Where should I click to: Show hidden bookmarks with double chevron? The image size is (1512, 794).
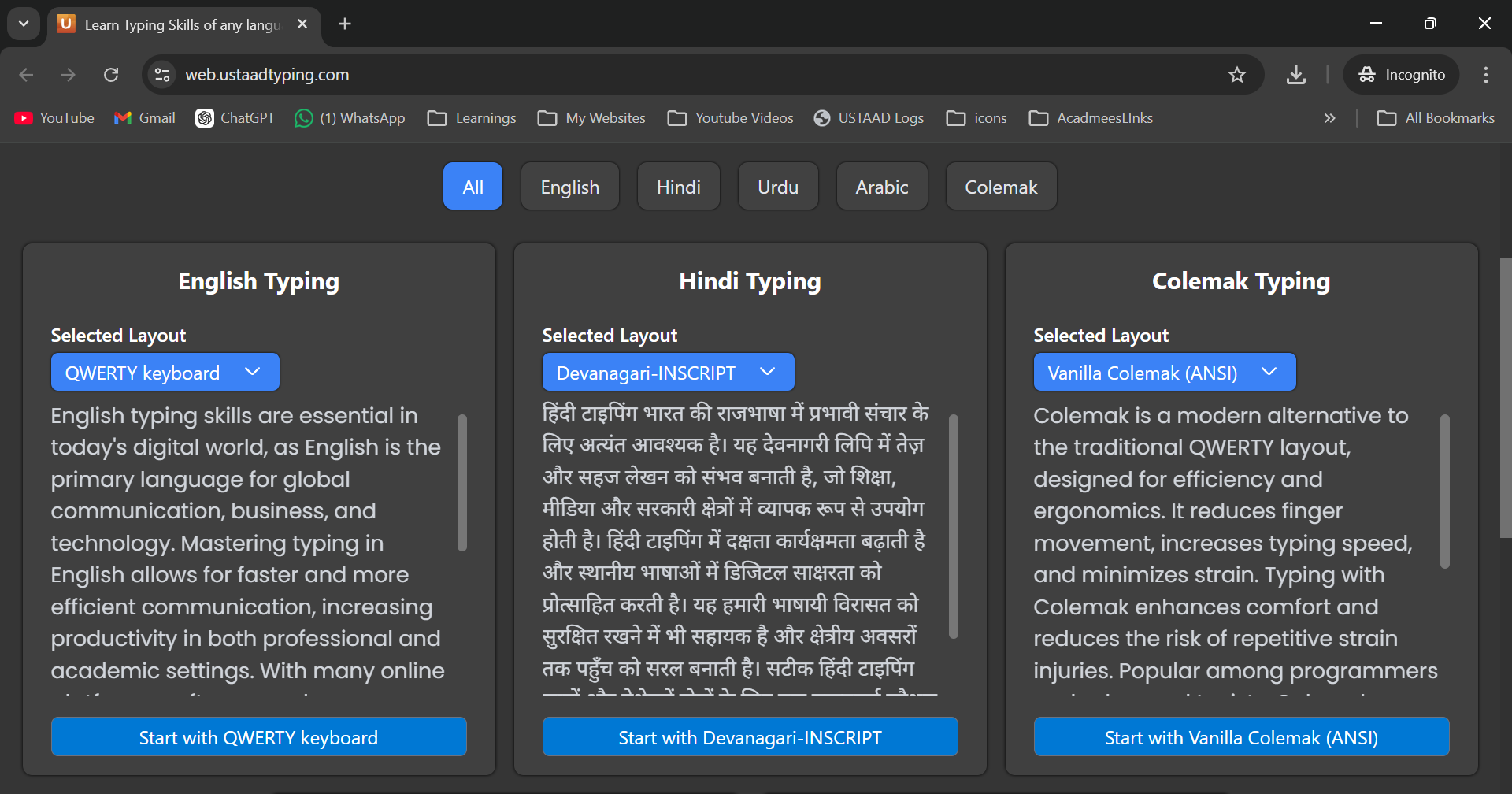click(x=1329, y=118)
